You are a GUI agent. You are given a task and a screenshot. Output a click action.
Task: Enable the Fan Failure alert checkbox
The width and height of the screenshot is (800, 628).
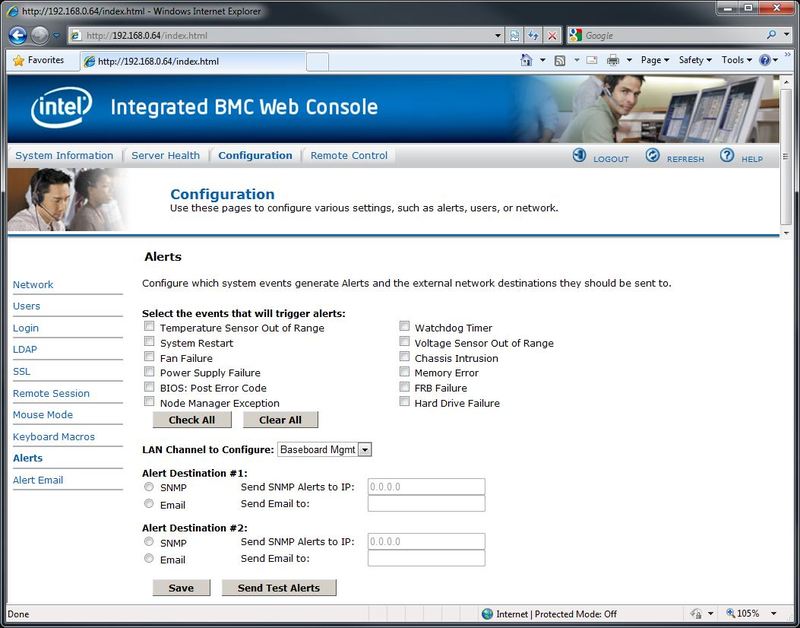click(x=149, y=357)
